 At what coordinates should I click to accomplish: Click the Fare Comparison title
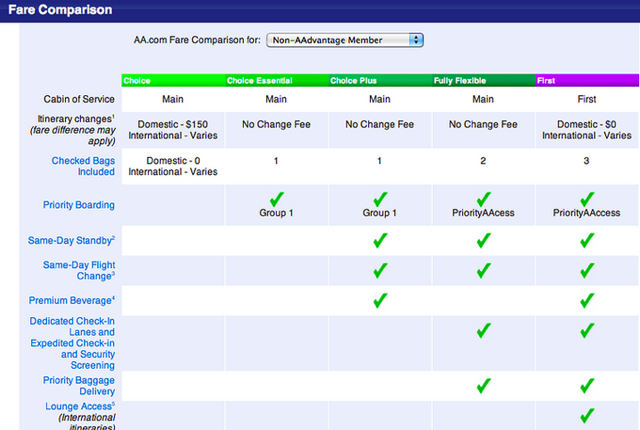coord(60,10)
